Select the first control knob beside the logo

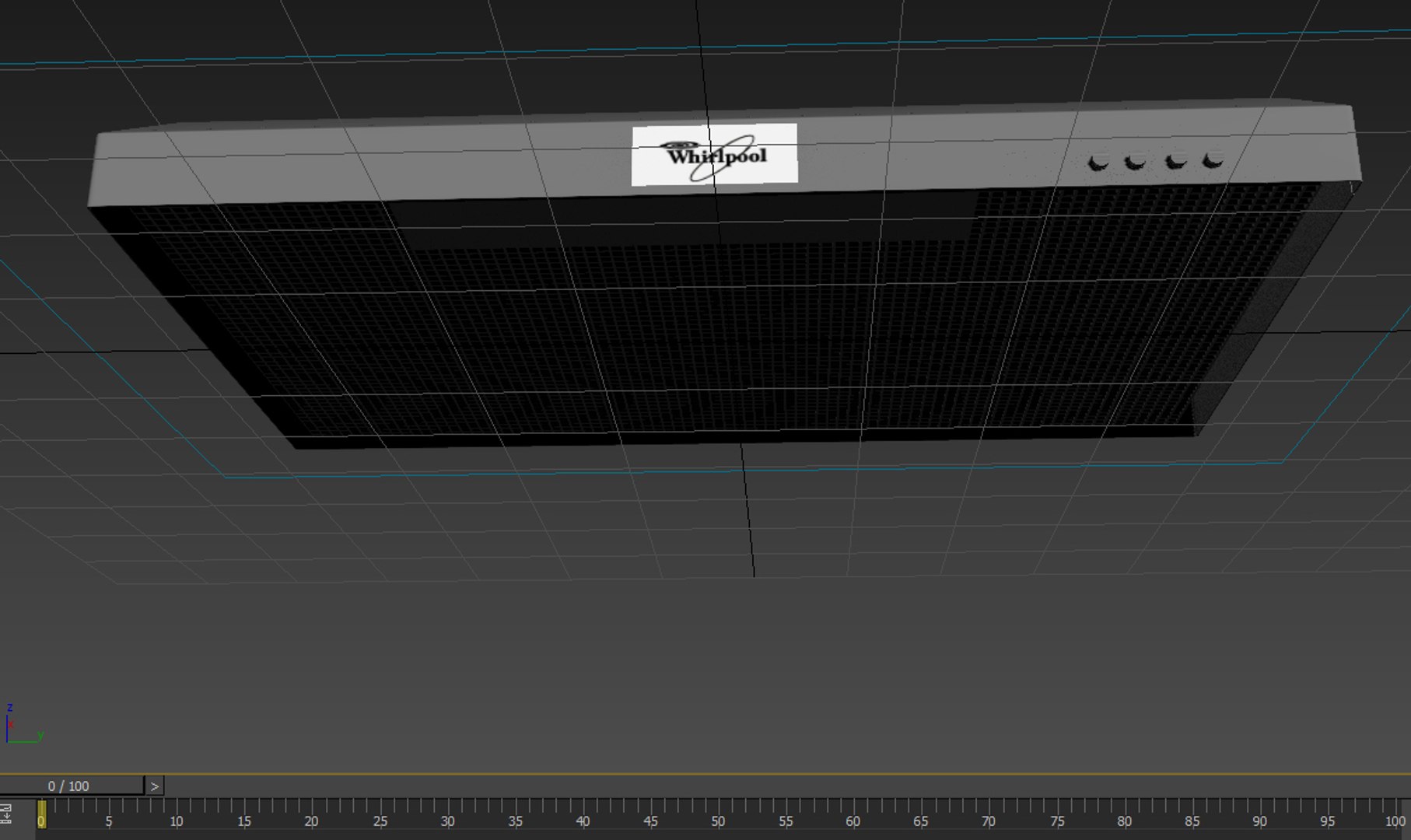pyautogui.click(x=1098, y=163)
